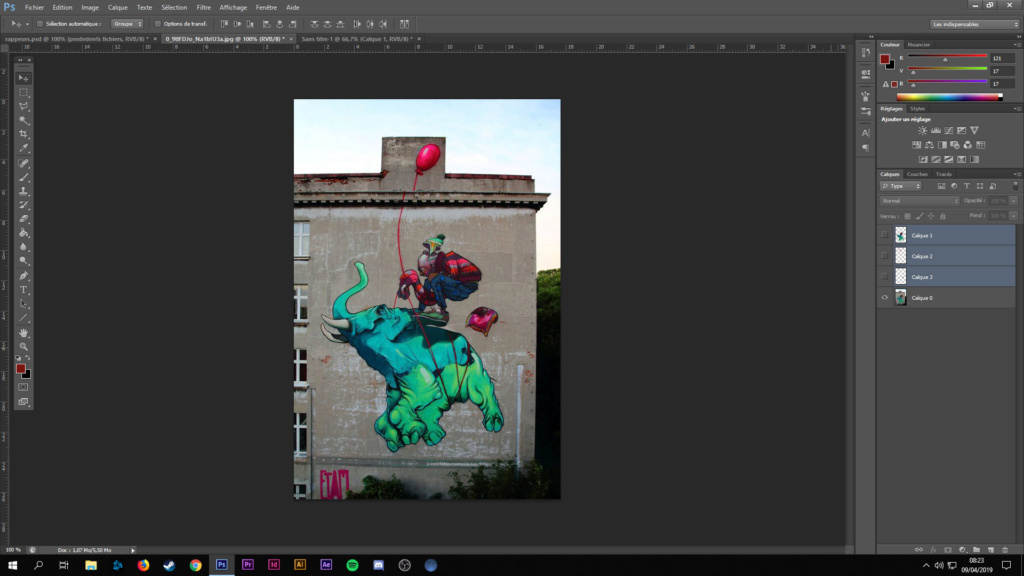Open the Calque menu
Screen dimensions: 1024x576
click(118, 8)
